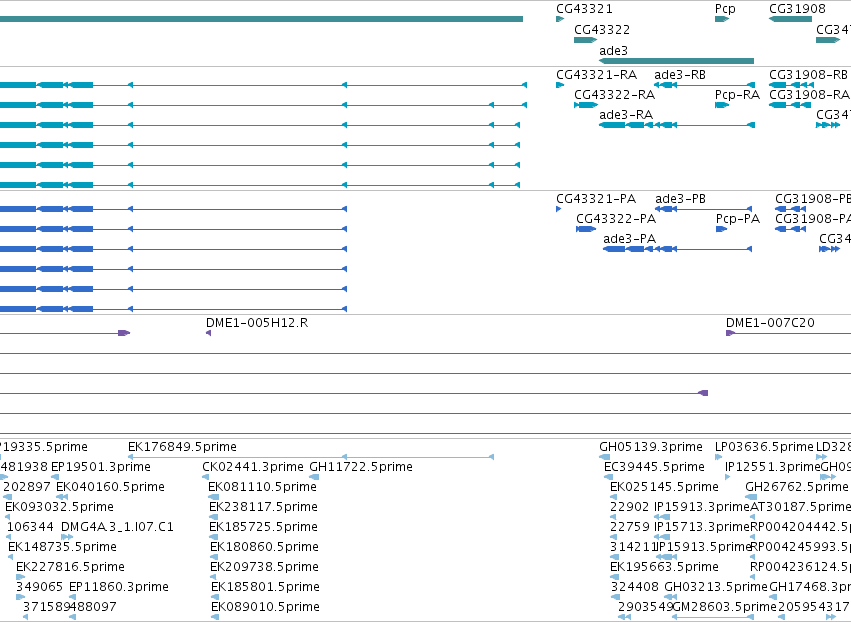Select the ade3-RA transcript label
The width and height of the screenshot is (851, 622).
coord(626,115)
